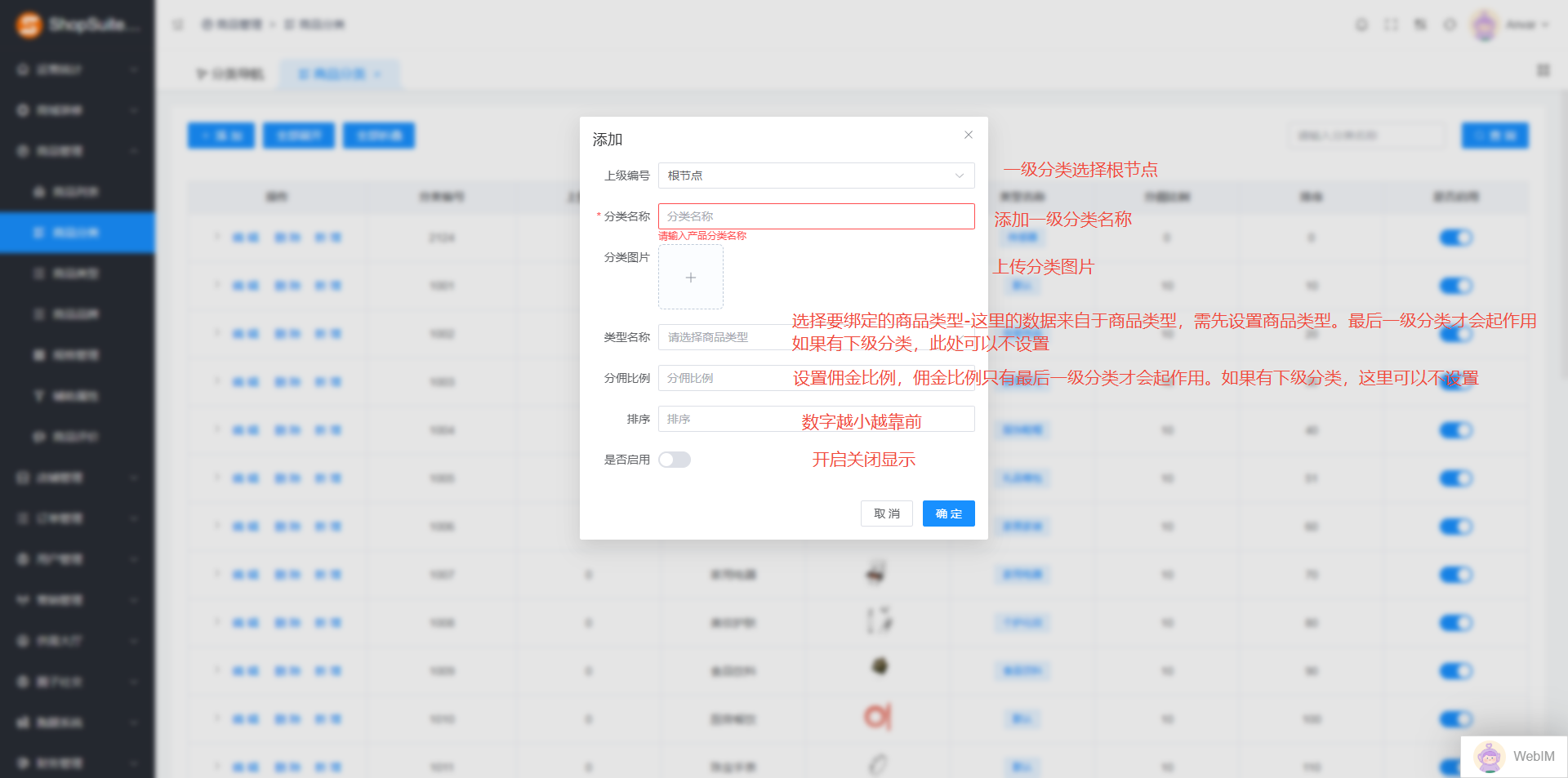Click the ShopSuite logo in the sidebar
Image resolution: width=1568 pixels, height=778 pixels.
(x=29, y=24)
